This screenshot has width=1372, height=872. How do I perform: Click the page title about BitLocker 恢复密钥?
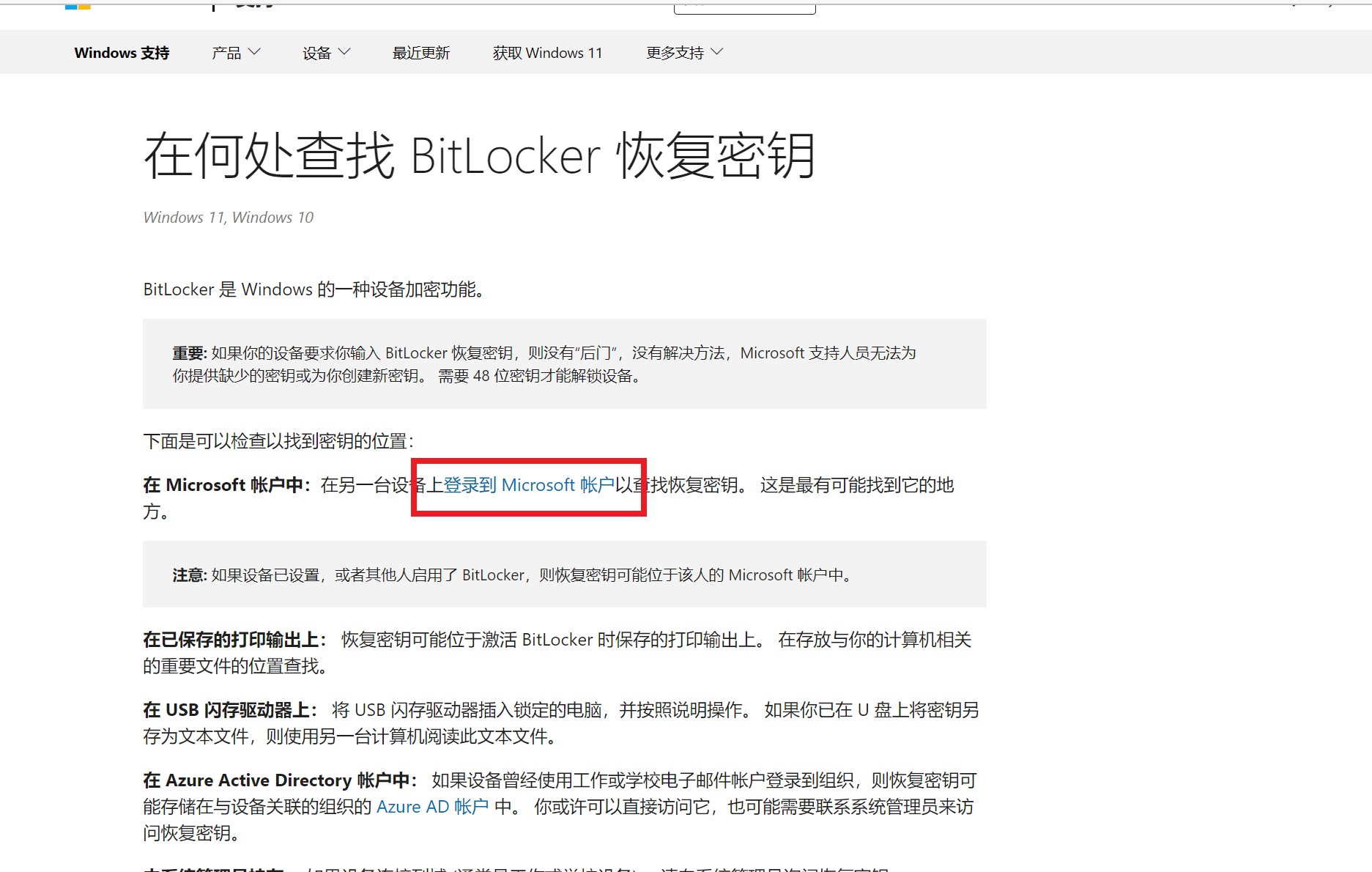[479, 156]
